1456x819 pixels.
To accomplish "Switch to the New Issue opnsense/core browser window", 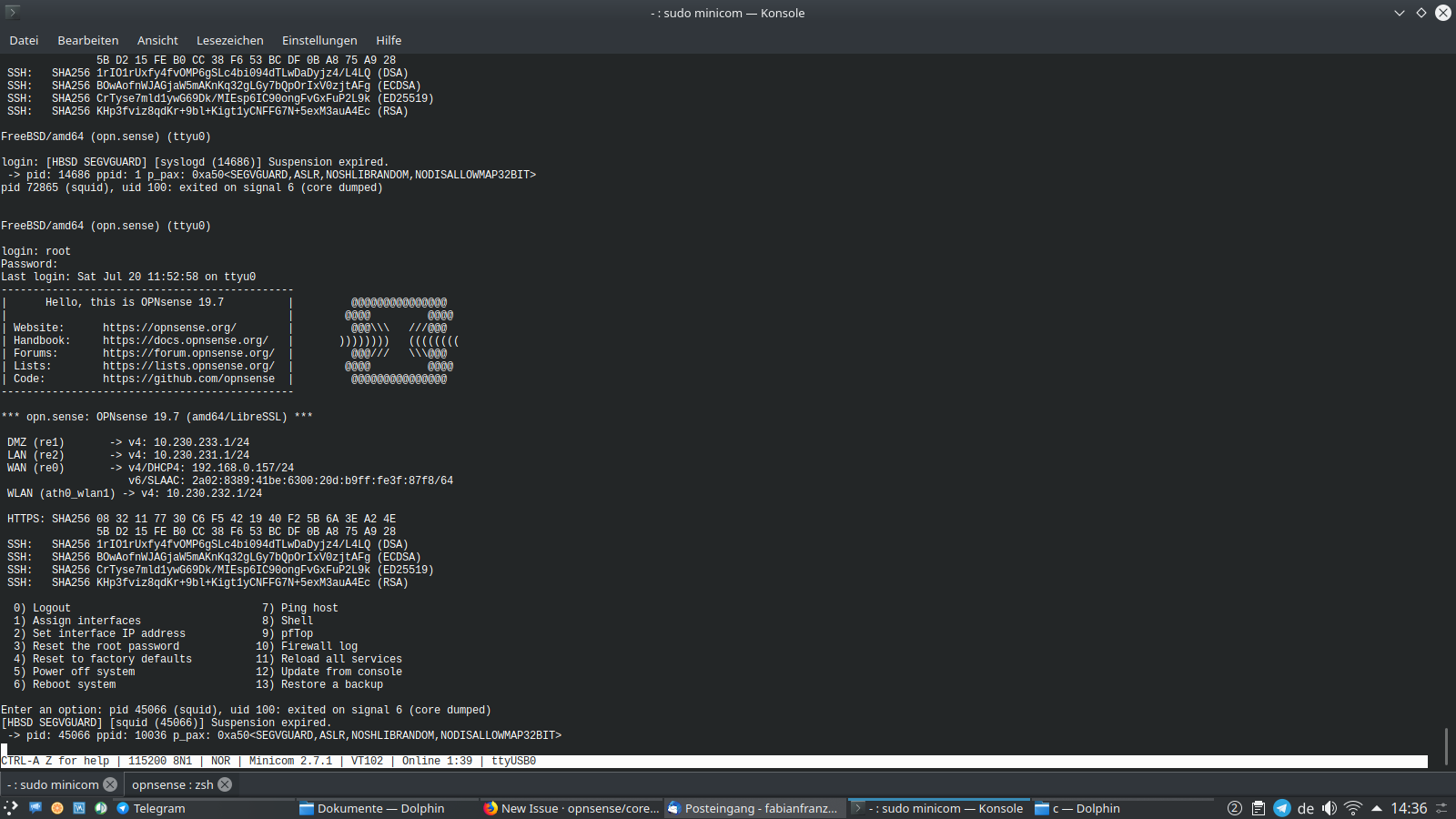I will (x=571, y=808).
